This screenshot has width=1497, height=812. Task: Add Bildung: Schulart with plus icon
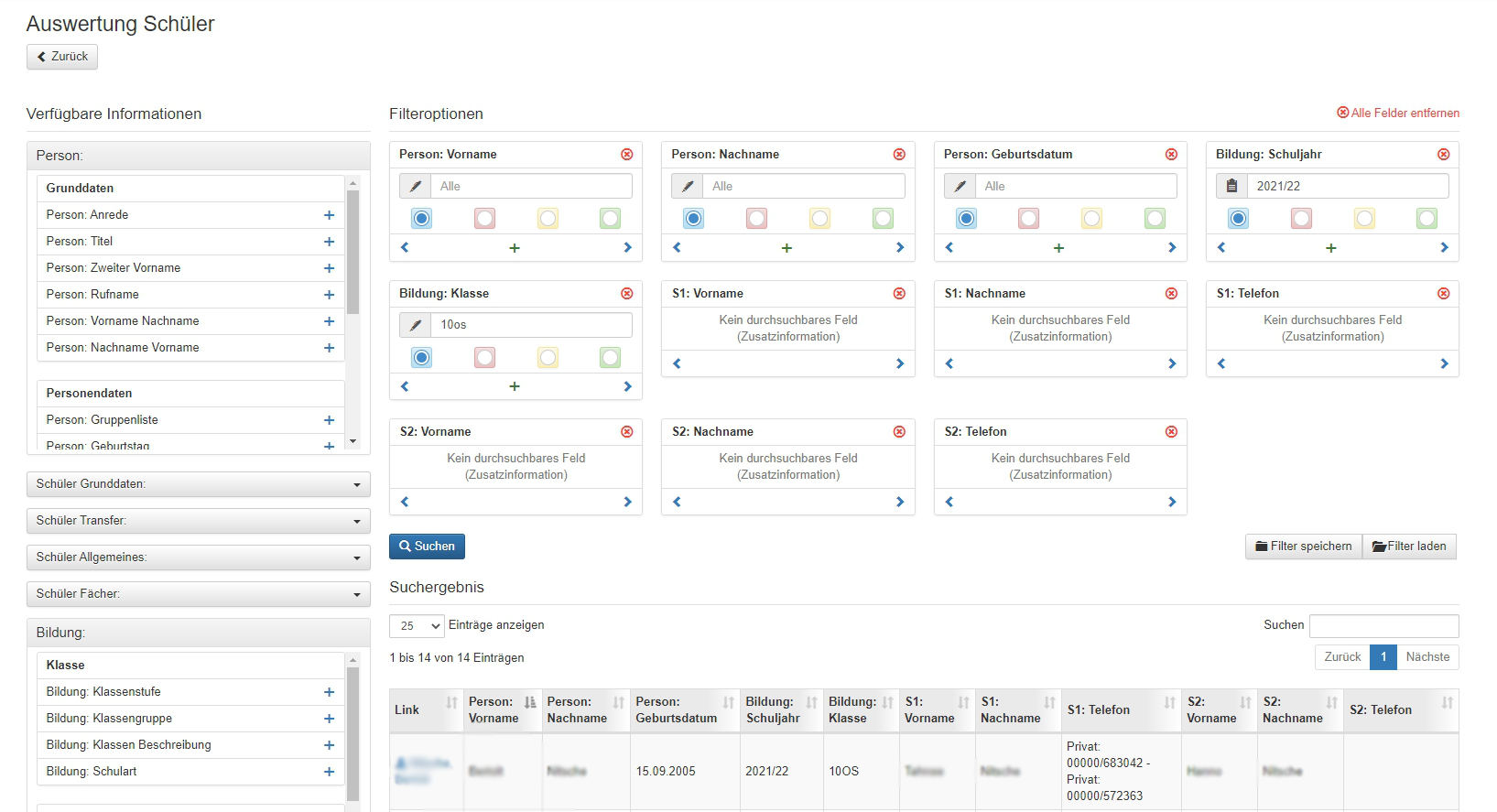pos(329,772)
